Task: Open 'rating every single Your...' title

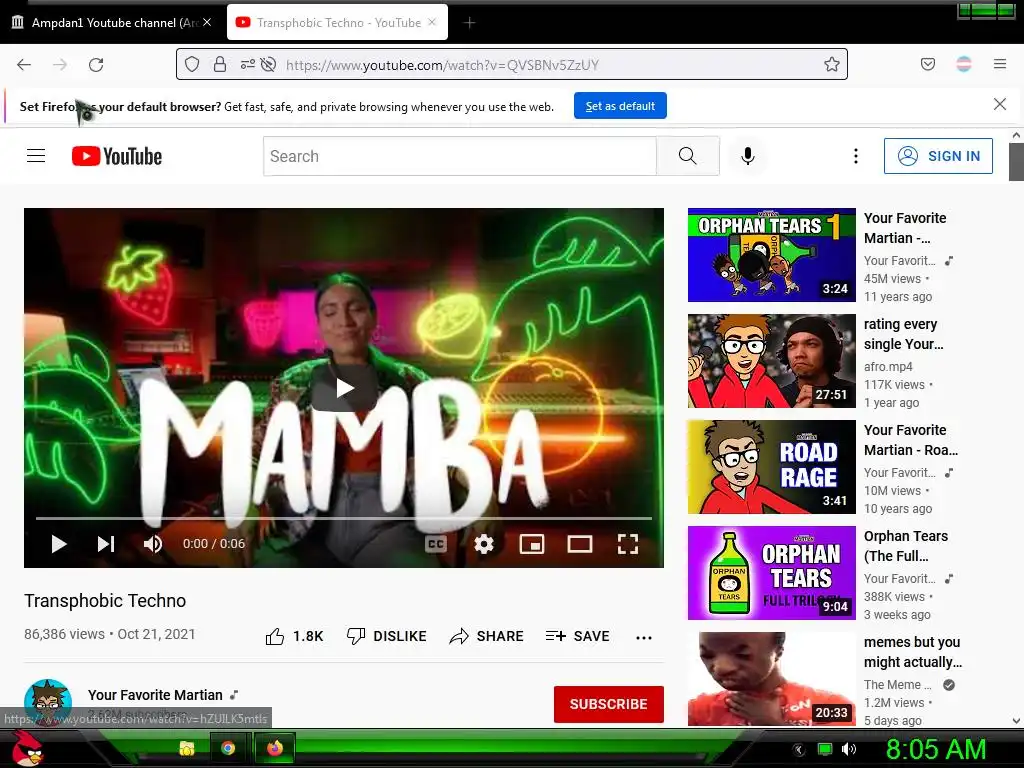Action: (903, 334)
